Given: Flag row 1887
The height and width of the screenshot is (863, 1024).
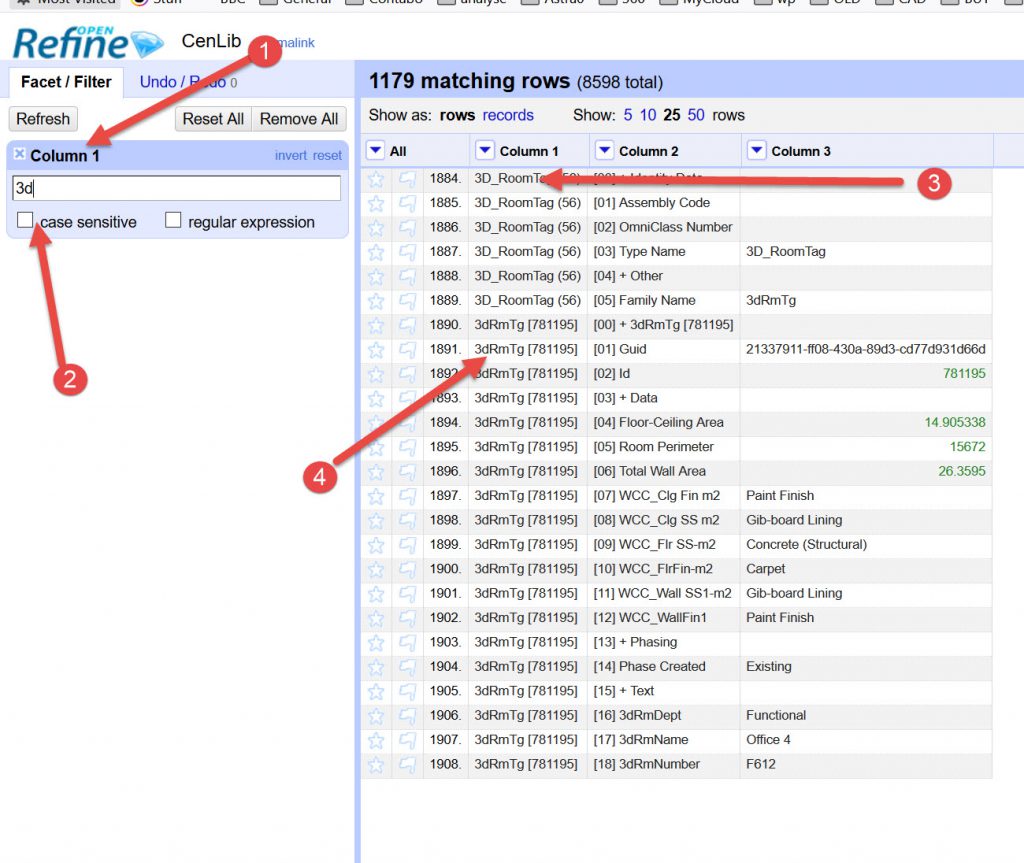Looking at the screenshot, I should click(x=407, y=252).
